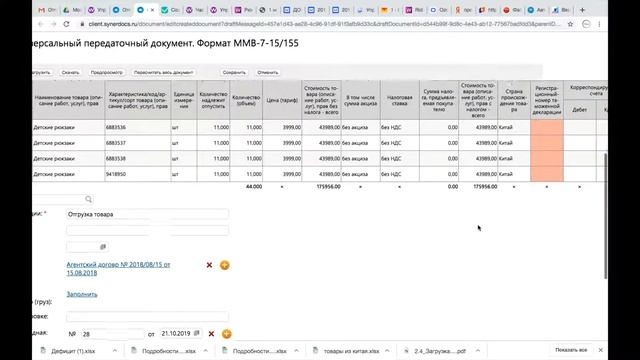Click the total amount 175956.00 with tax
This screenshot has width=640, height=360.
tap(485, 187)
